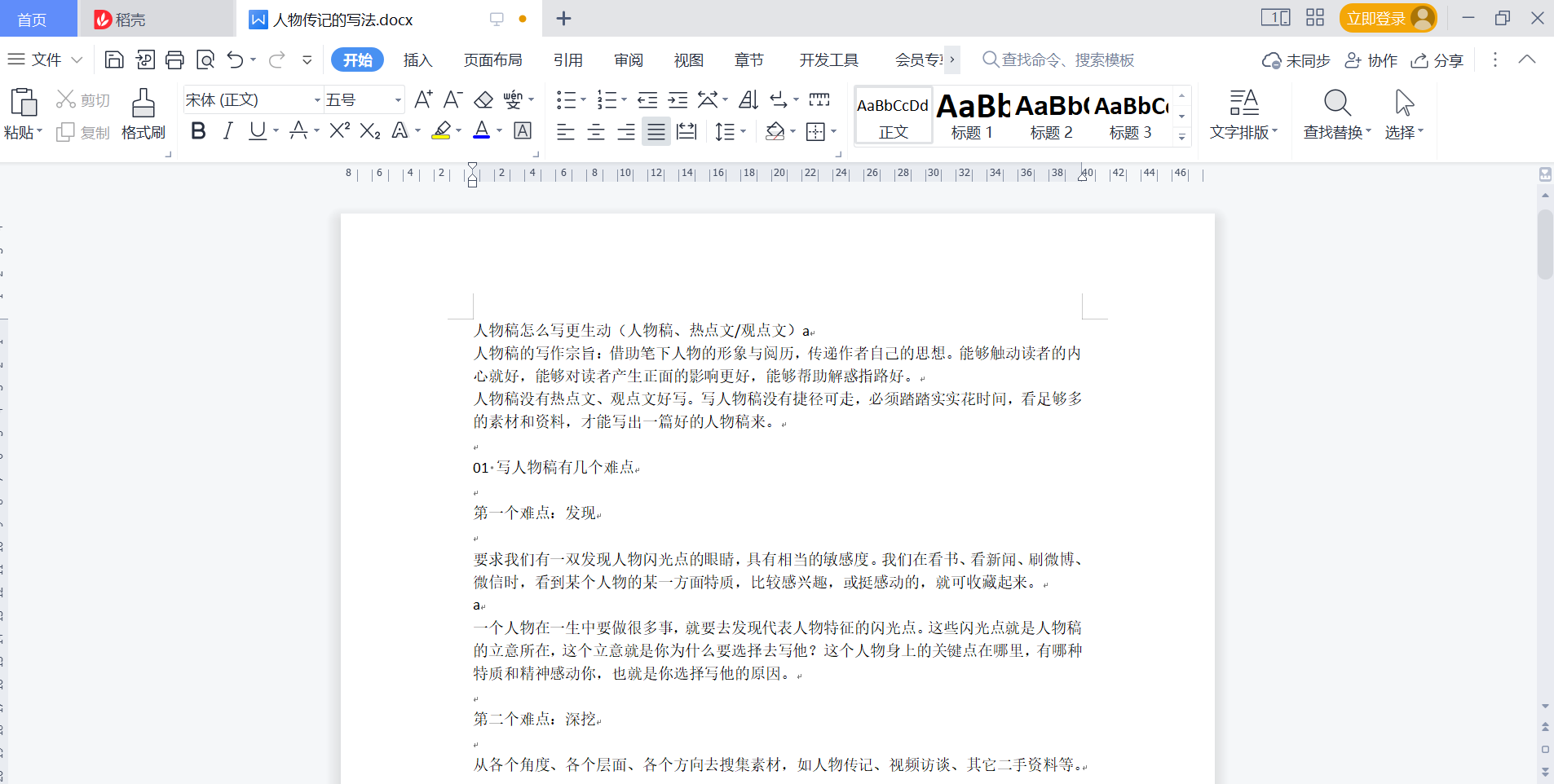Image resolution: width=1554 pixels, height=784 pixels.
Task: Set center alignment
Action: 596,131
